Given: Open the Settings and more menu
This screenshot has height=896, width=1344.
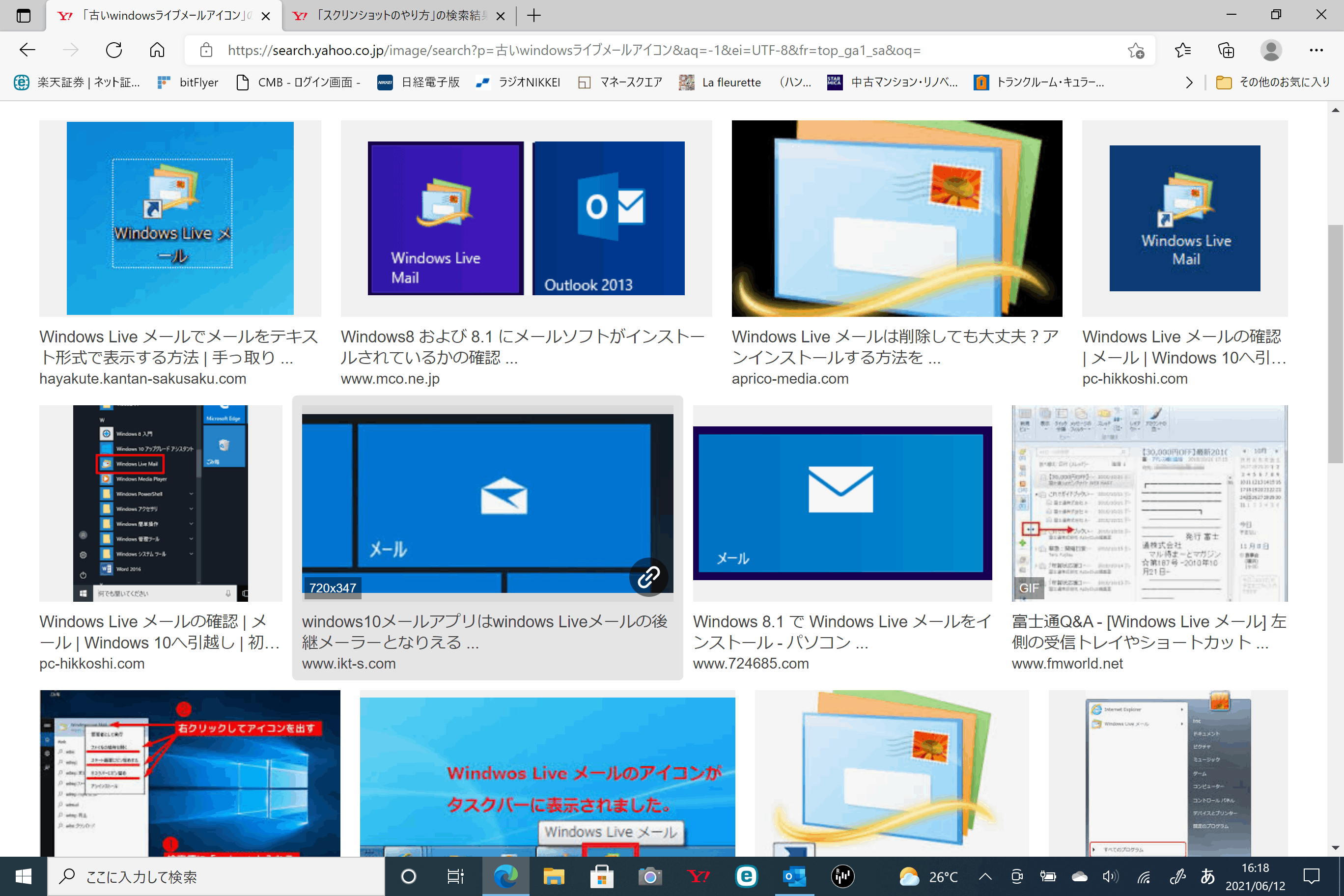Looking at the screenshot, I should 1316,50.
